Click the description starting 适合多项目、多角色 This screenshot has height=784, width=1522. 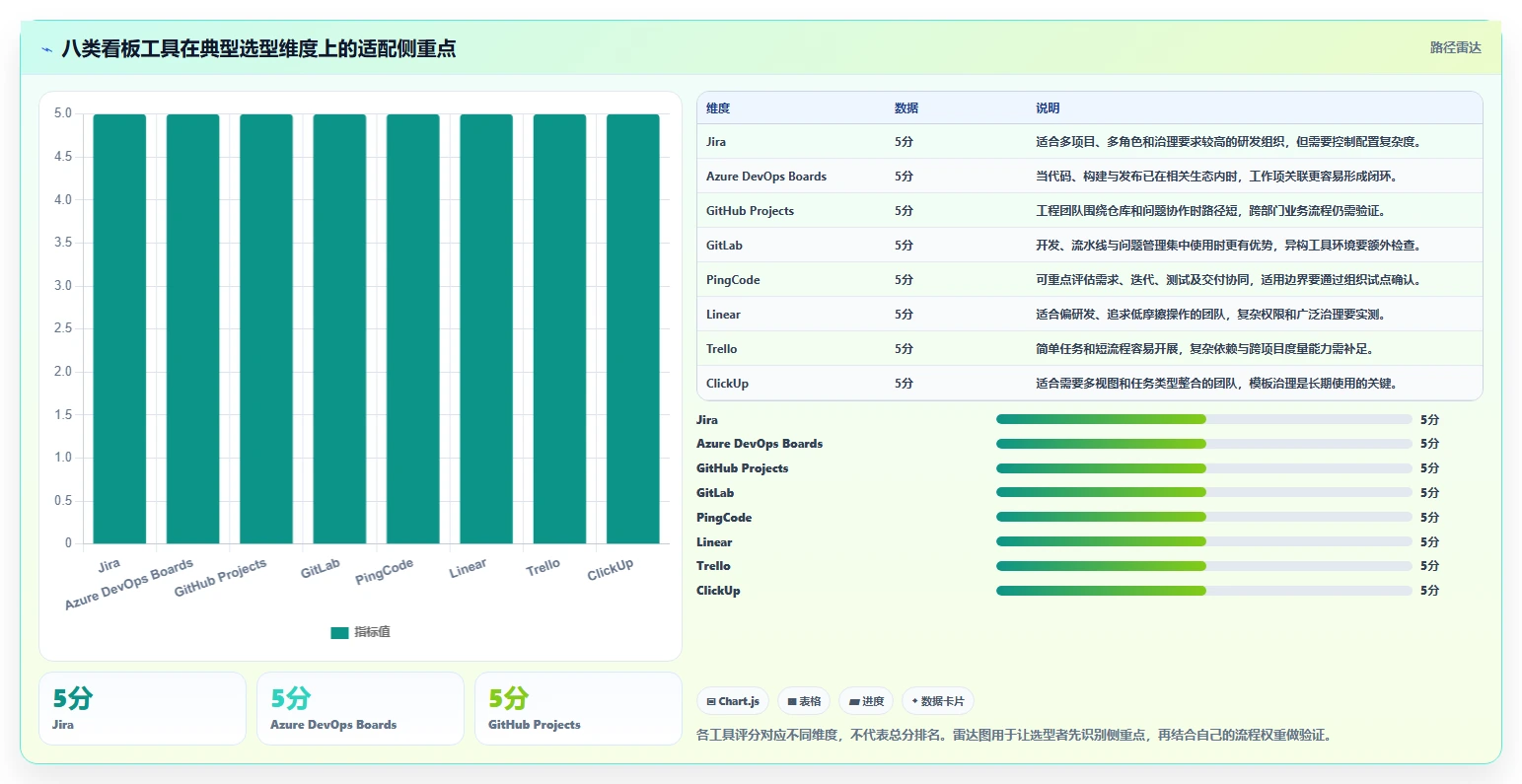[x=1229, y=142]
